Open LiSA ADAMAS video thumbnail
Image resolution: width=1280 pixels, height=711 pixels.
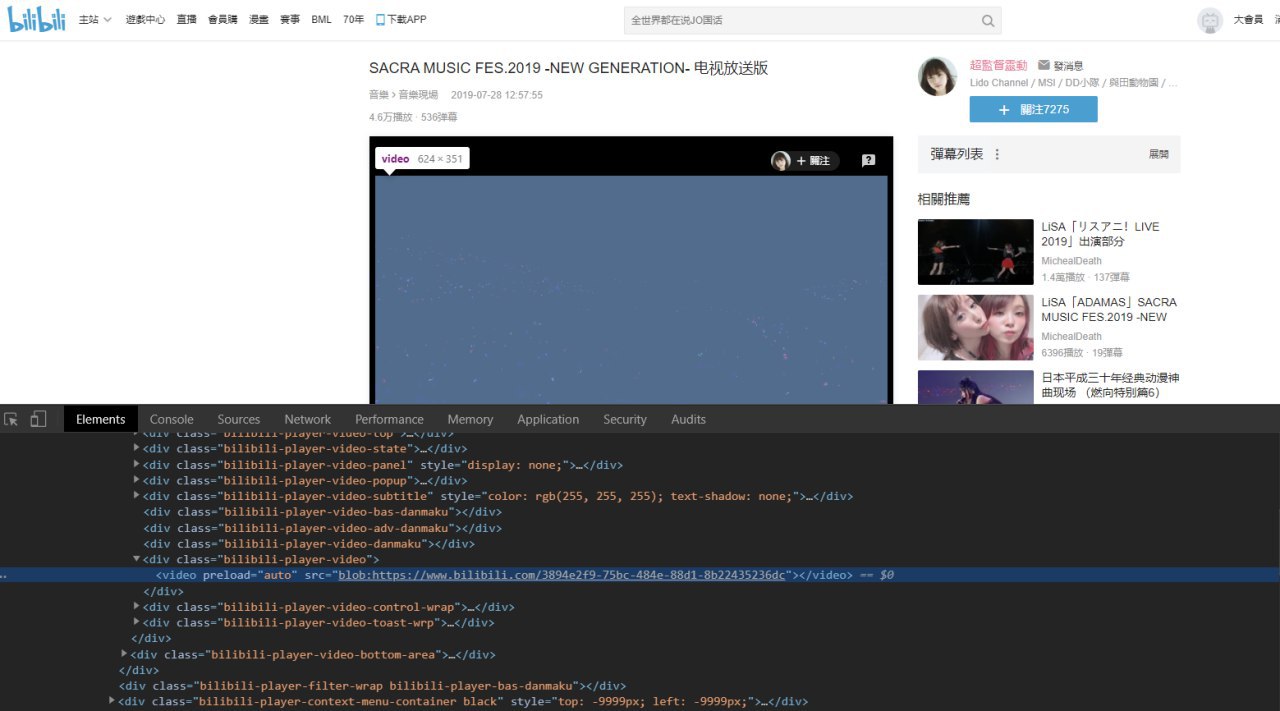[x=975, y=327]
